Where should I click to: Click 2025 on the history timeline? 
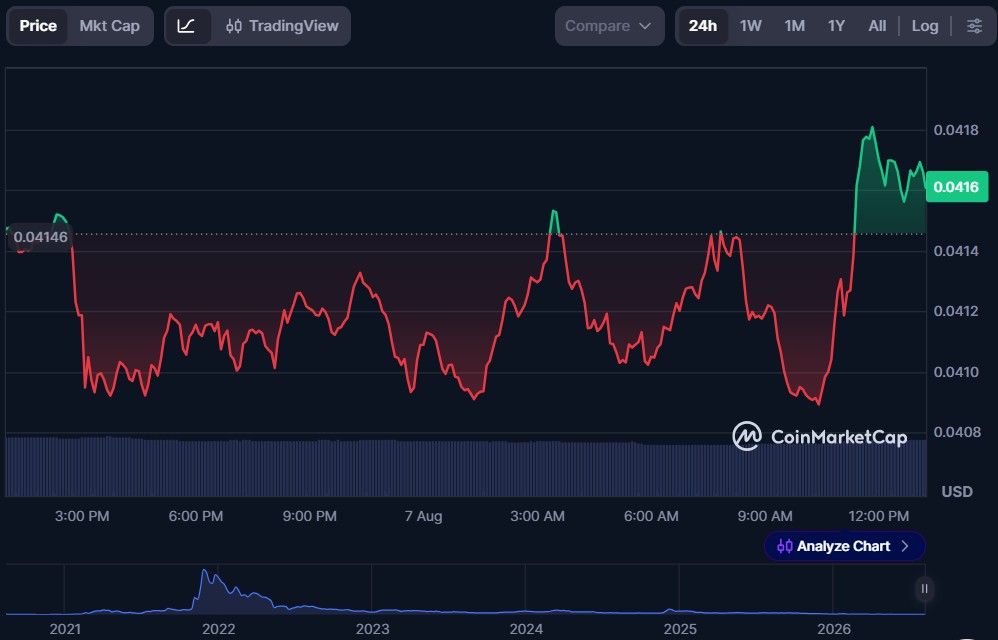(x=680, y=629)
